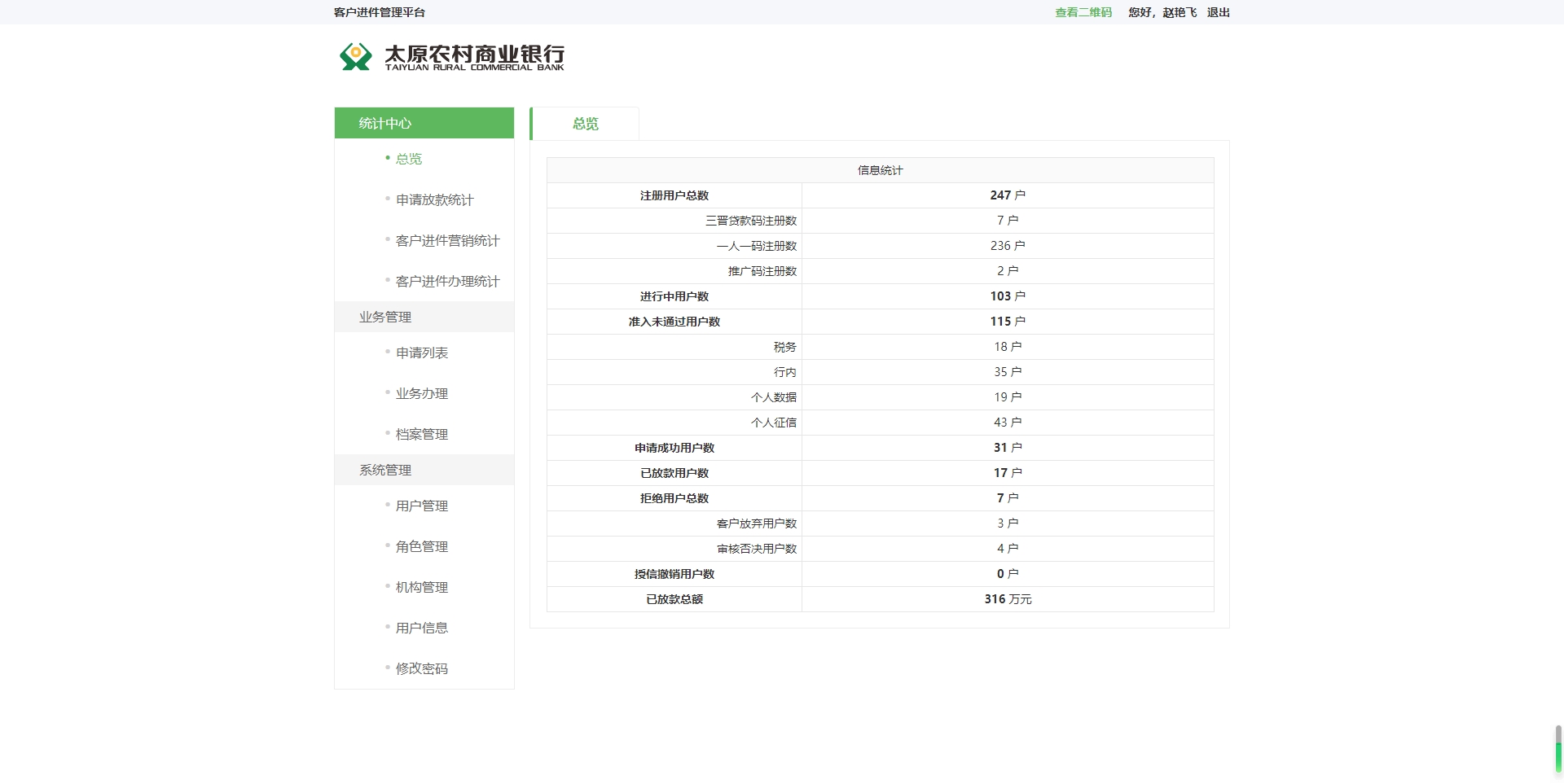1564x784 pixels.
Task: Click the 已放款用户数 label
Action: (674, 473)
